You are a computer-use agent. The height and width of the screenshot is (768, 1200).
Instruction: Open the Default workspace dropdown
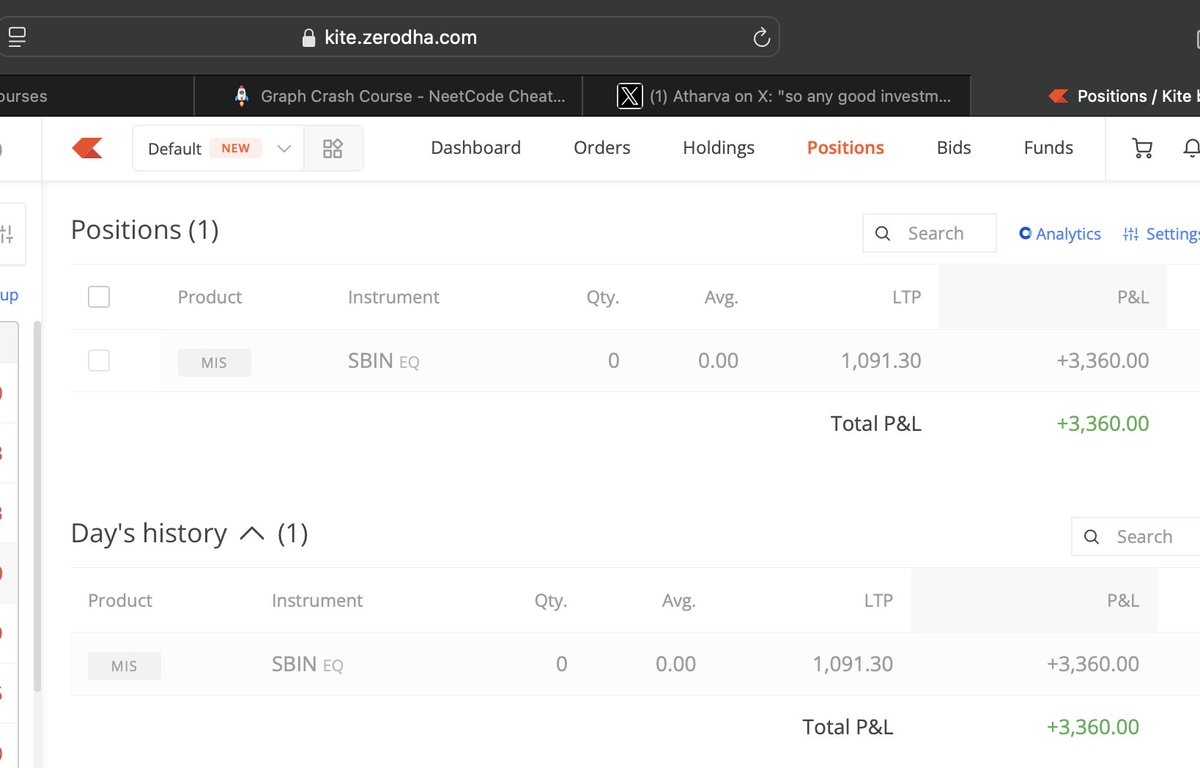click(218, 149)
